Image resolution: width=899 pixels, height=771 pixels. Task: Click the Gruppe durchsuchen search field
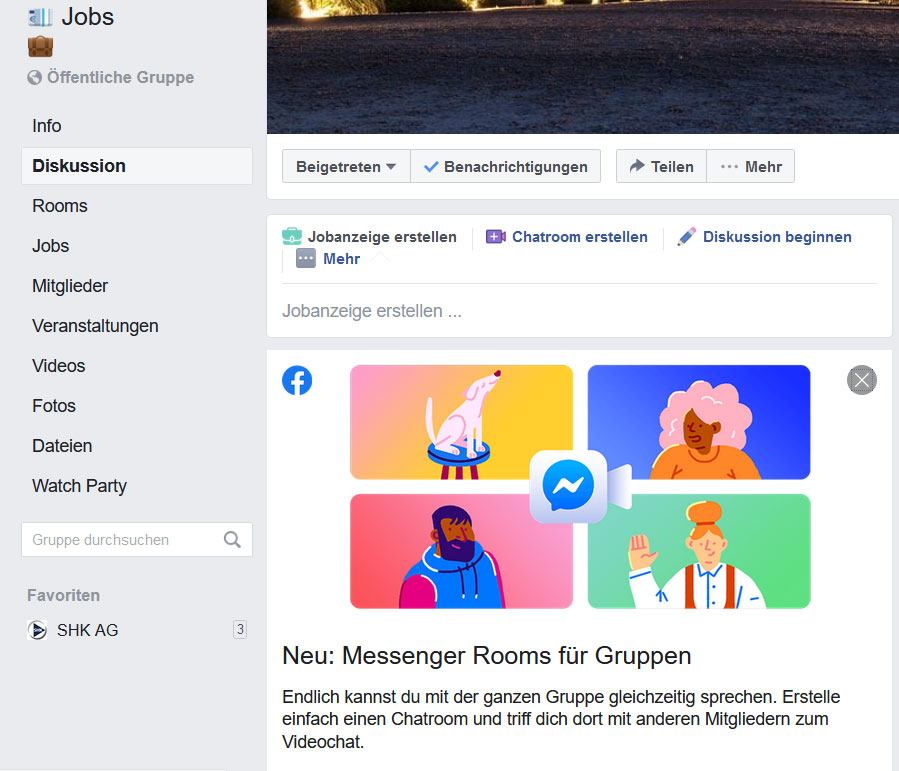click(x=136, y=539)
